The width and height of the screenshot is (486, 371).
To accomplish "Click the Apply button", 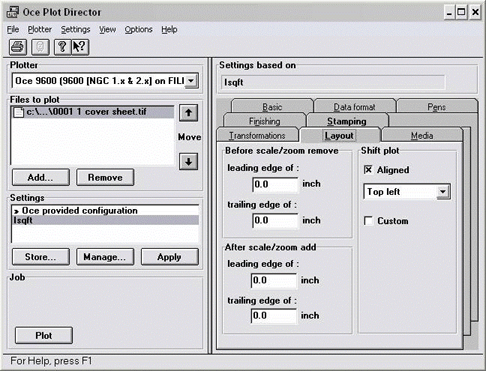I will 170,257.
